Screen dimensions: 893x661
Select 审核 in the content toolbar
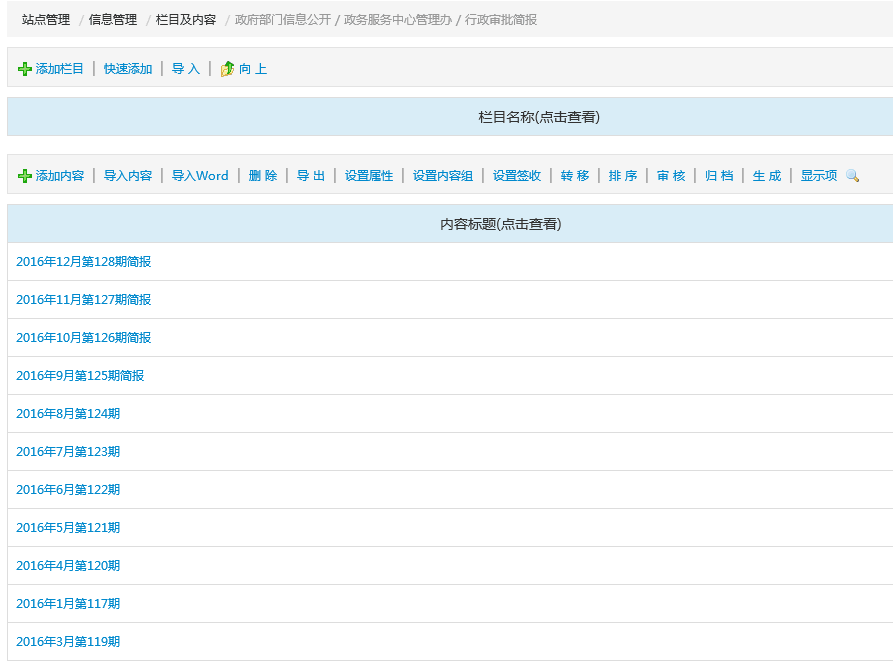coord(671,176)
